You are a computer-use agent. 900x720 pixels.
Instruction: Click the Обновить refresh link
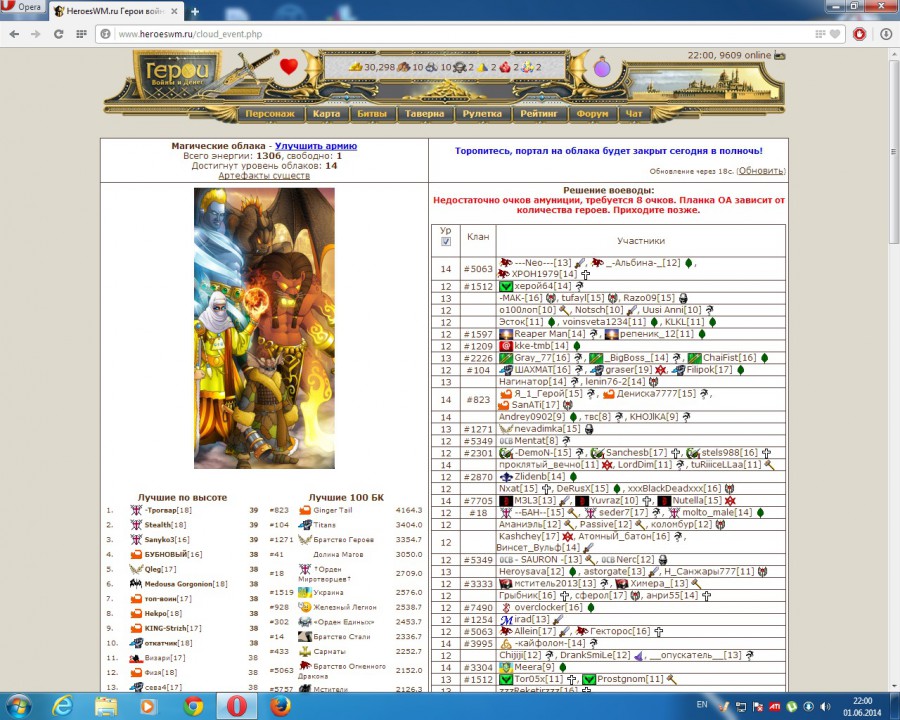(x=761, y=171)
